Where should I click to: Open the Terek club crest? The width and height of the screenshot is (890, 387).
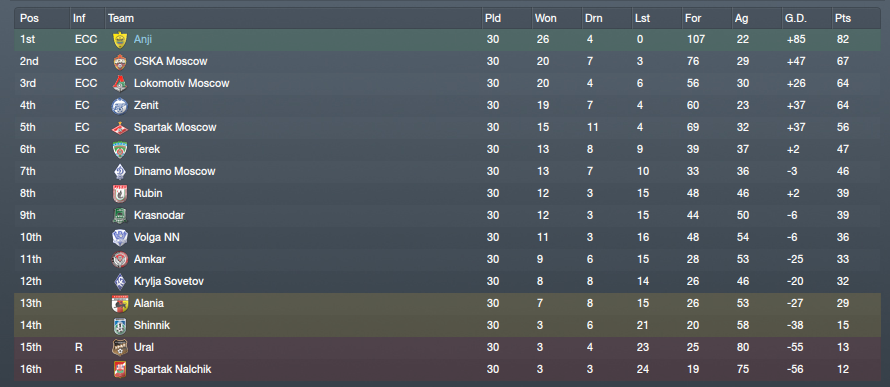coord(120,149)
